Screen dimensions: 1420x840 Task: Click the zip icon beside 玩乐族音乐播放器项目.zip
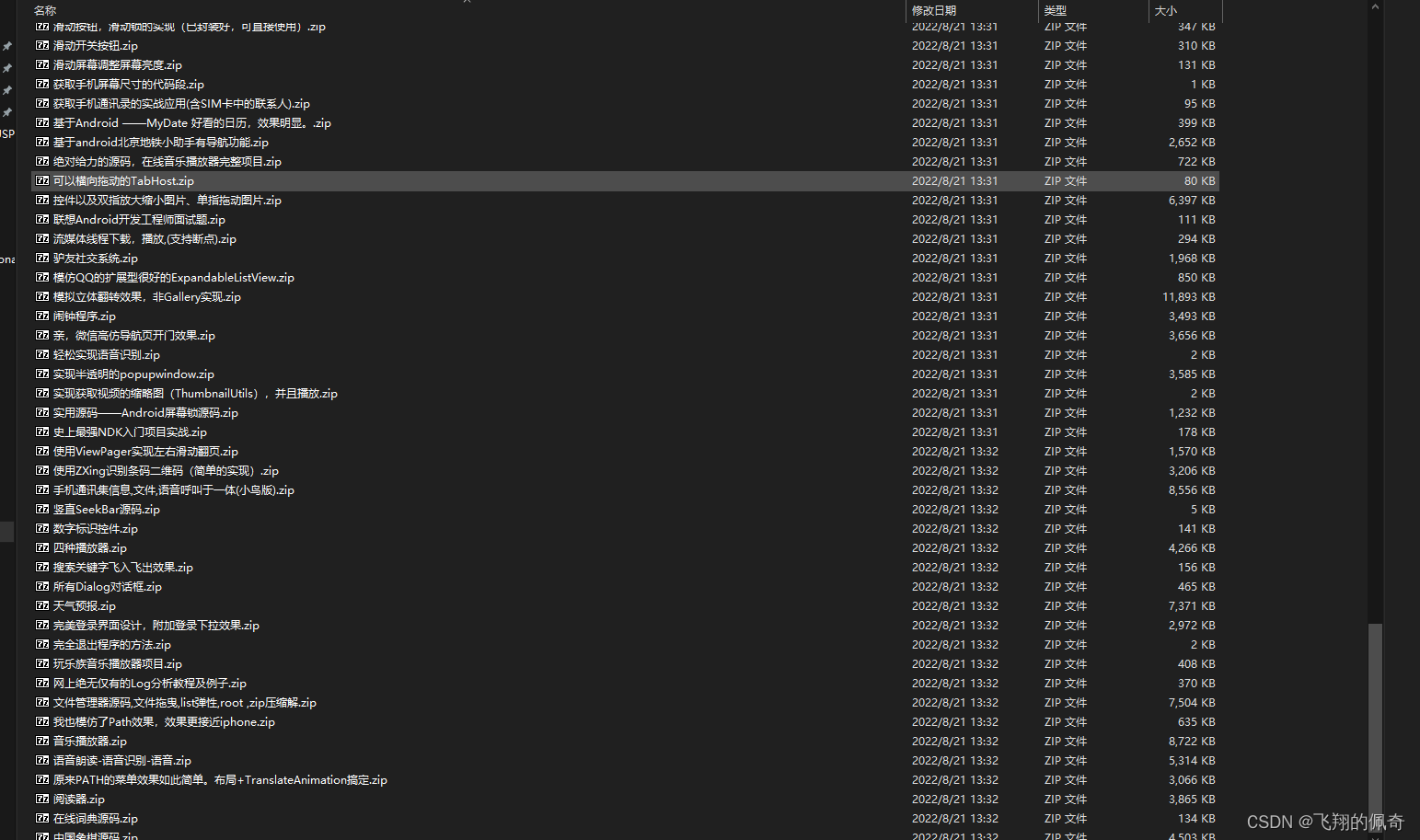[42, 663]
